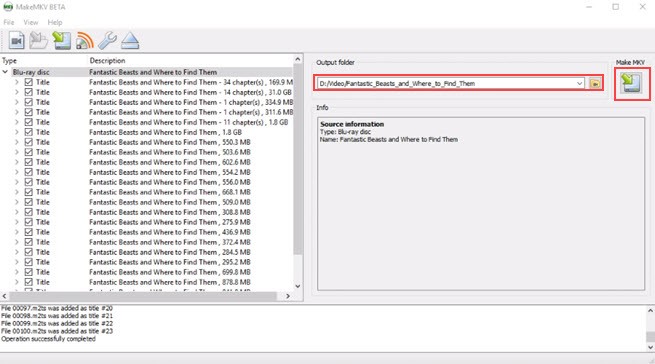Collapse the Blu-ray disc tree node
Image resolution: width=655 pixels, height=364 pixels.
5,72
